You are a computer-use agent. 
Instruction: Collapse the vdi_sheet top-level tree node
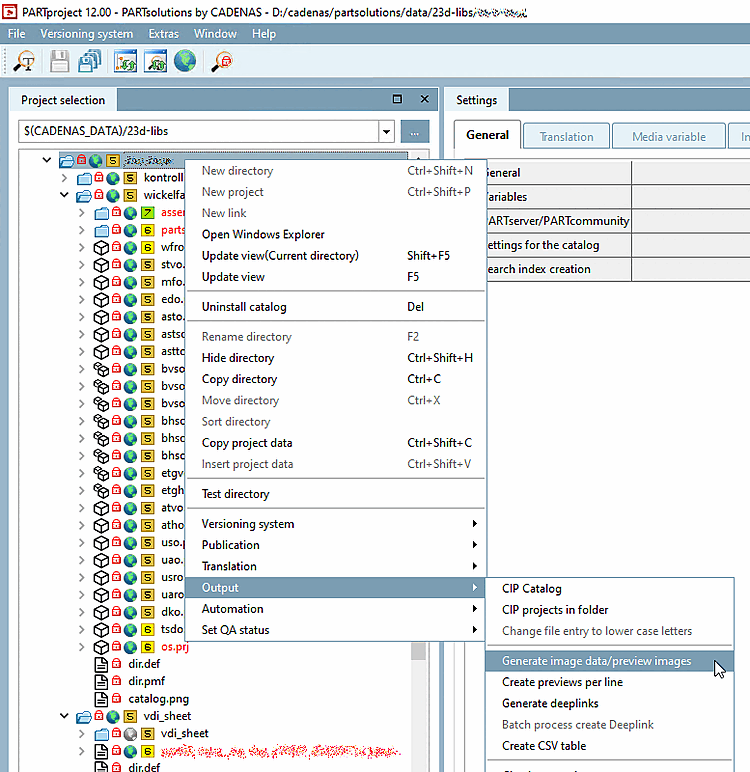[65, 716]
